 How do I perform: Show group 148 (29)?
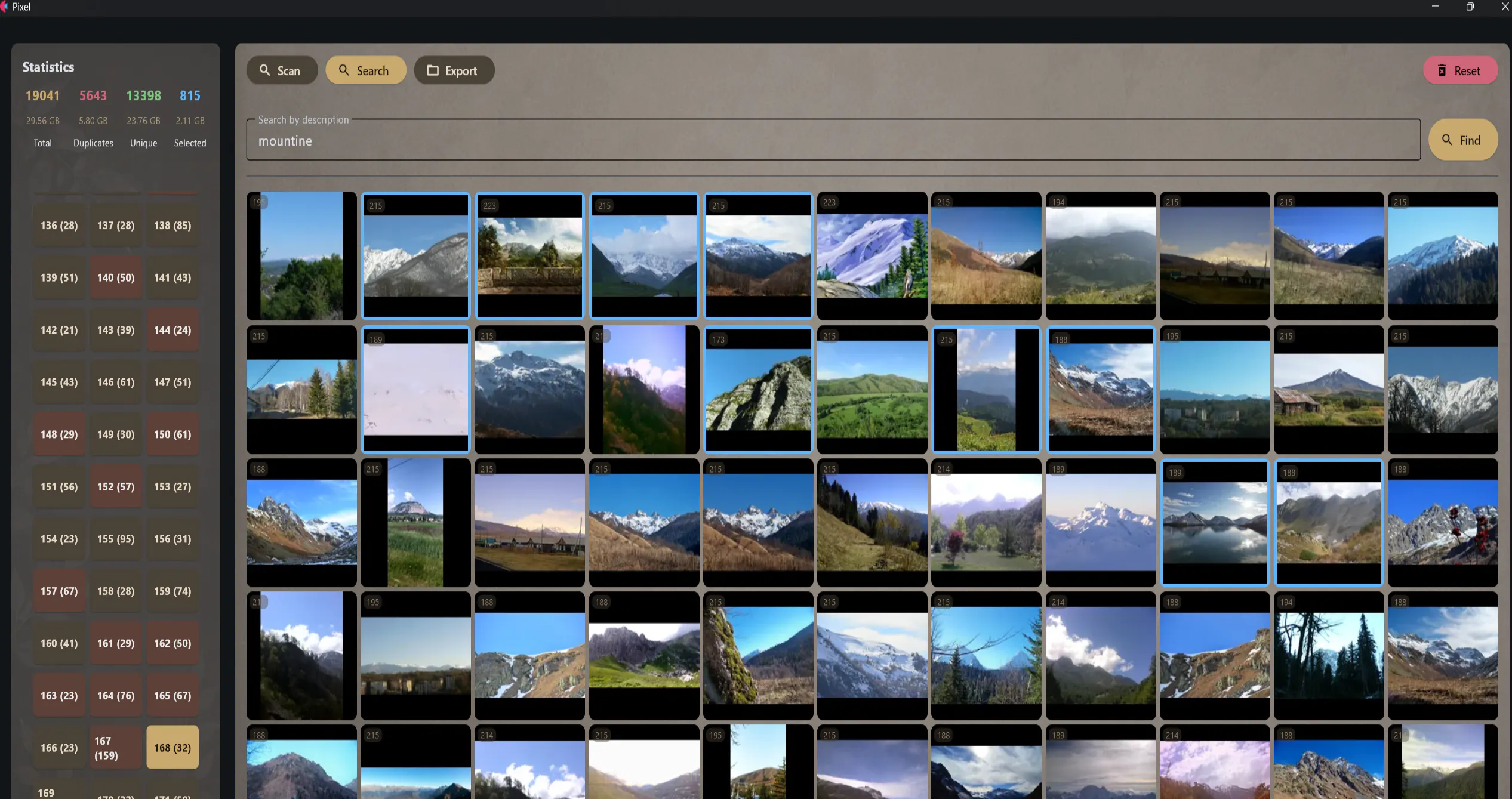click(59, 434)
